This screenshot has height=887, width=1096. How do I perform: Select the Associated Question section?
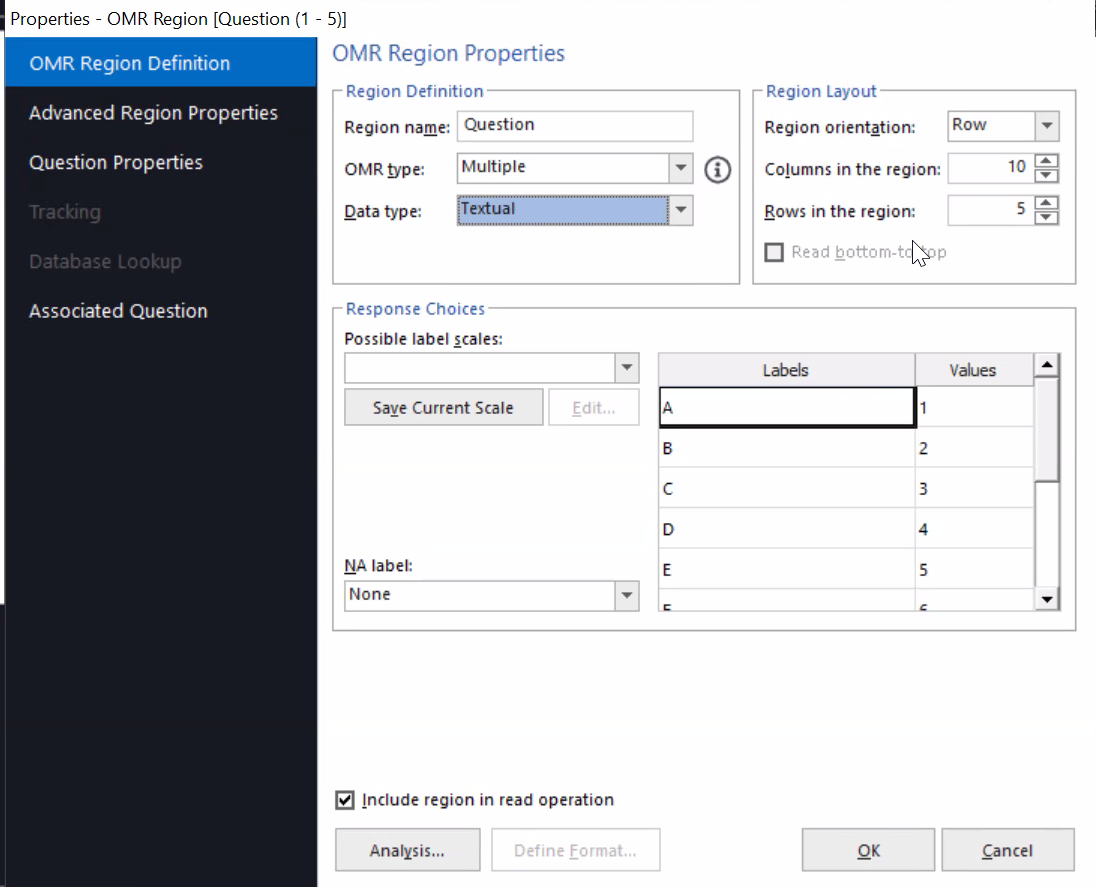(x=118, y=310)
